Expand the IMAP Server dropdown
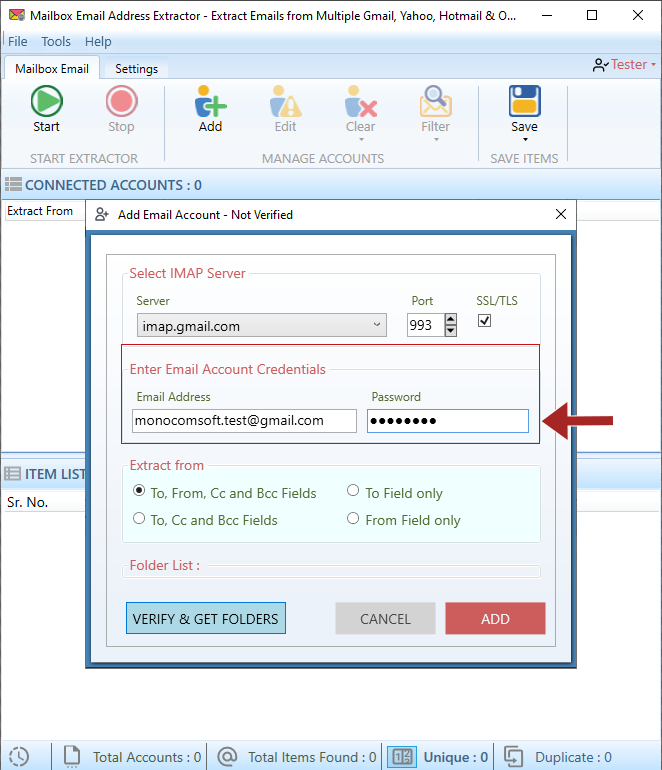This screenshot has height=770, width=662. click(x=376, y=325)
